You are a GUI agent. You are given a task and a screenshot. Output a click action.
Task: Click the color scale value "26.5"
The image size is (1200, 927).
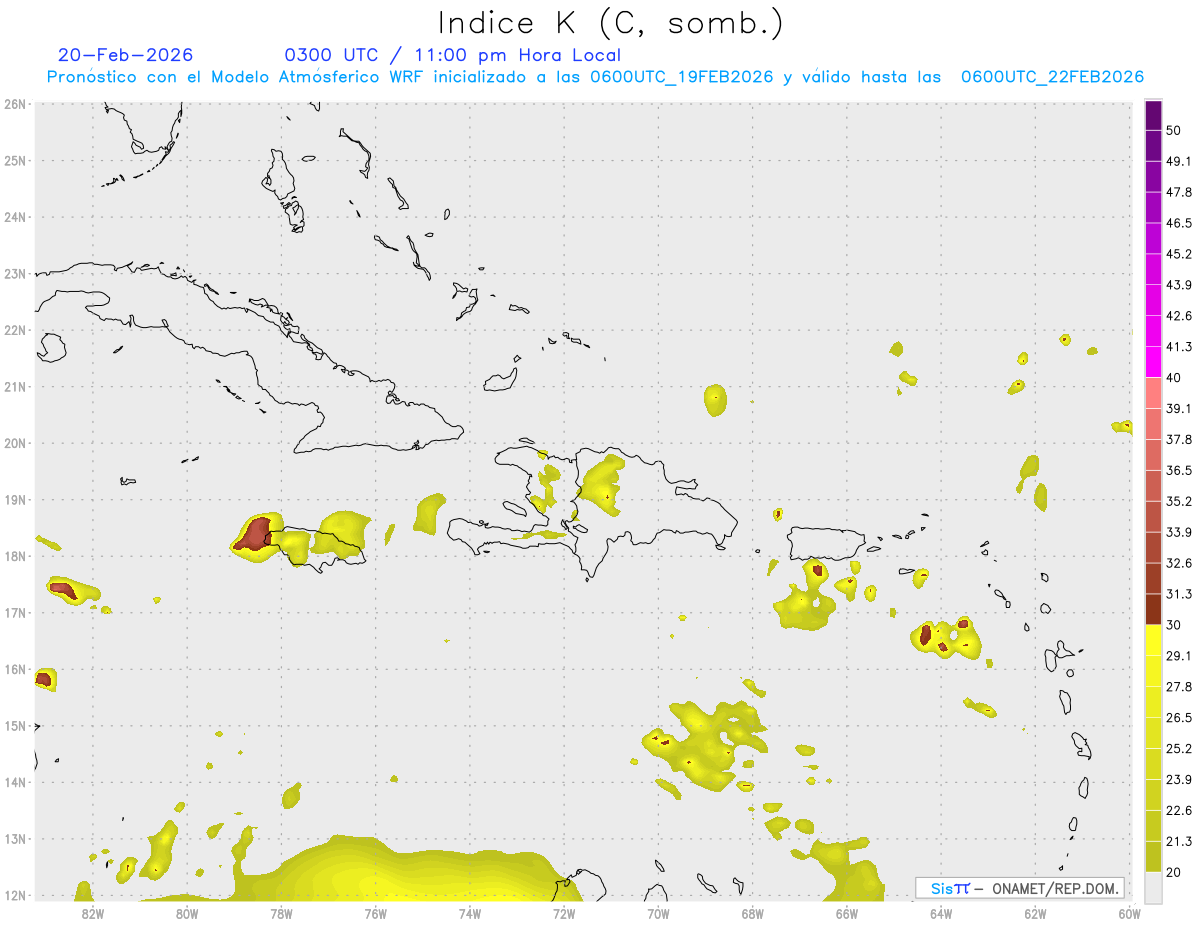(1179, 718)
